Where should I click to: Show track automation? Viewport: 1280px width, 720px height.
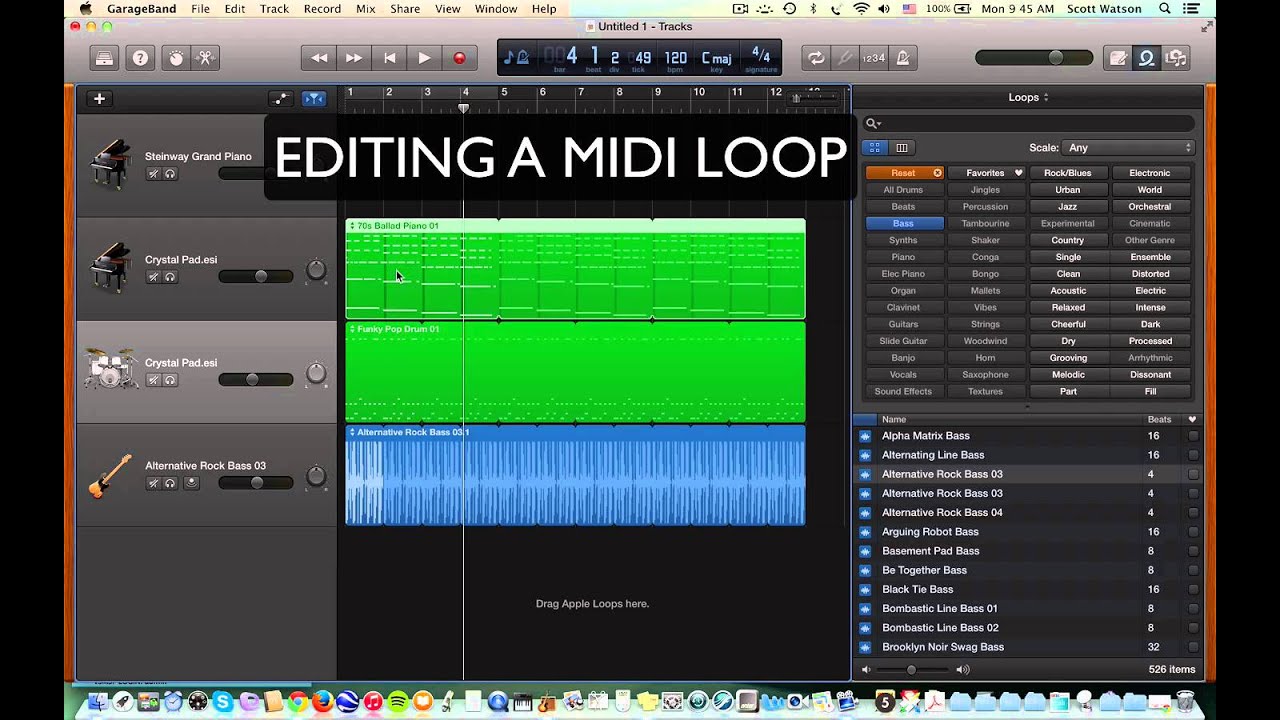pyautogui.click(x=281, y=98)
